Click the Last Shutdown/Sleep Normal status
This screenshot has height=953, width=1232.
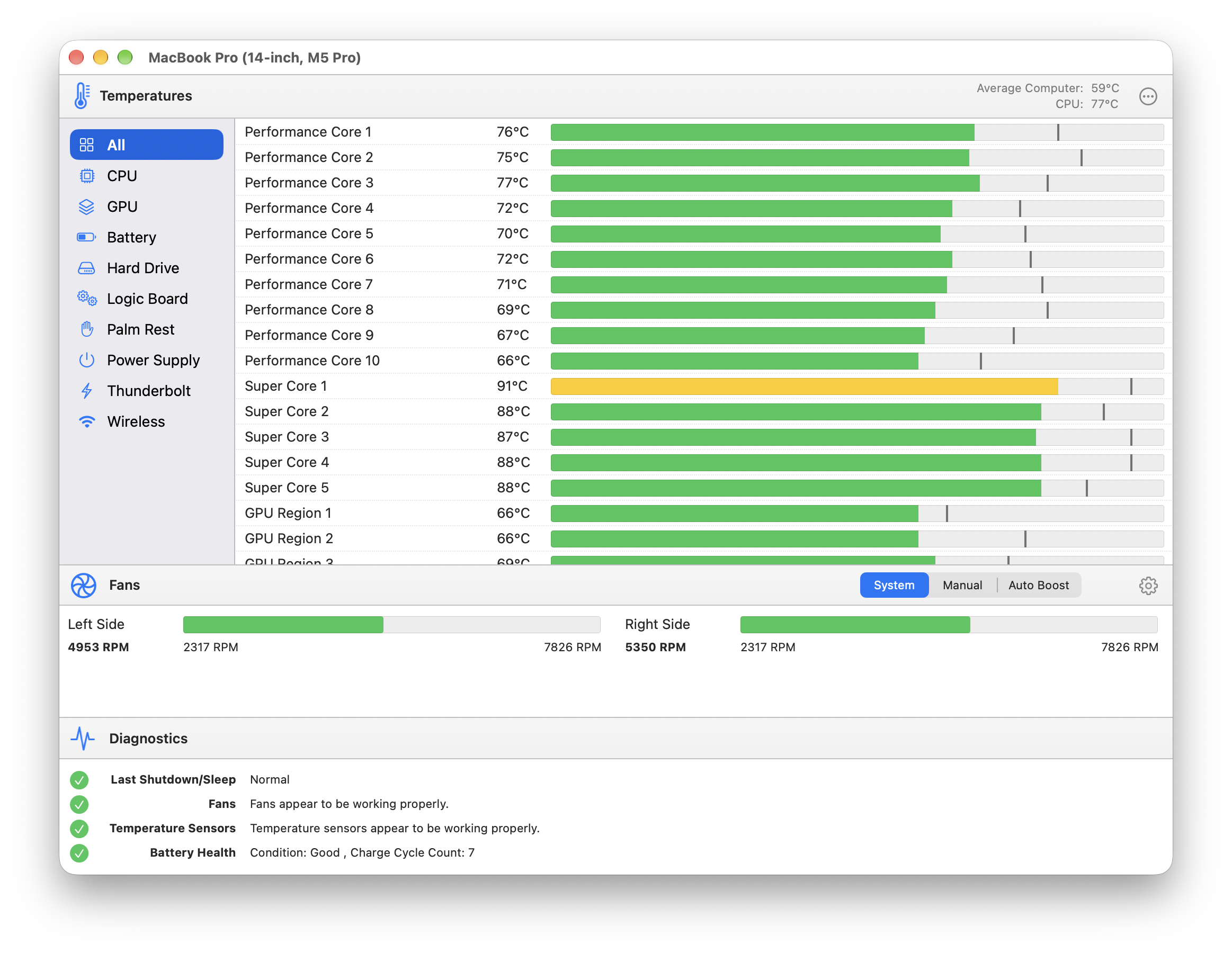[x=270, y=780]
